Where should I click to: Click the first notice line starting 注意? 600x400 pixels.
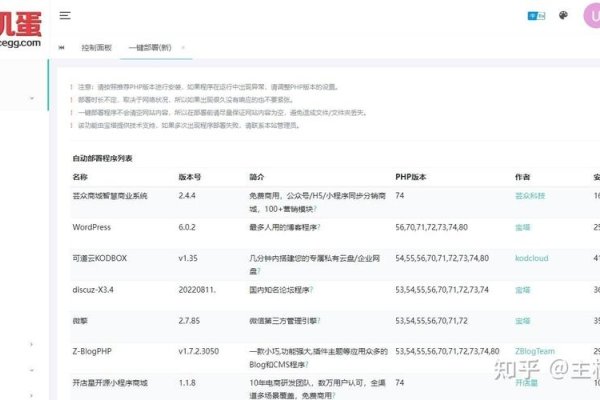[x=209, y=87]
